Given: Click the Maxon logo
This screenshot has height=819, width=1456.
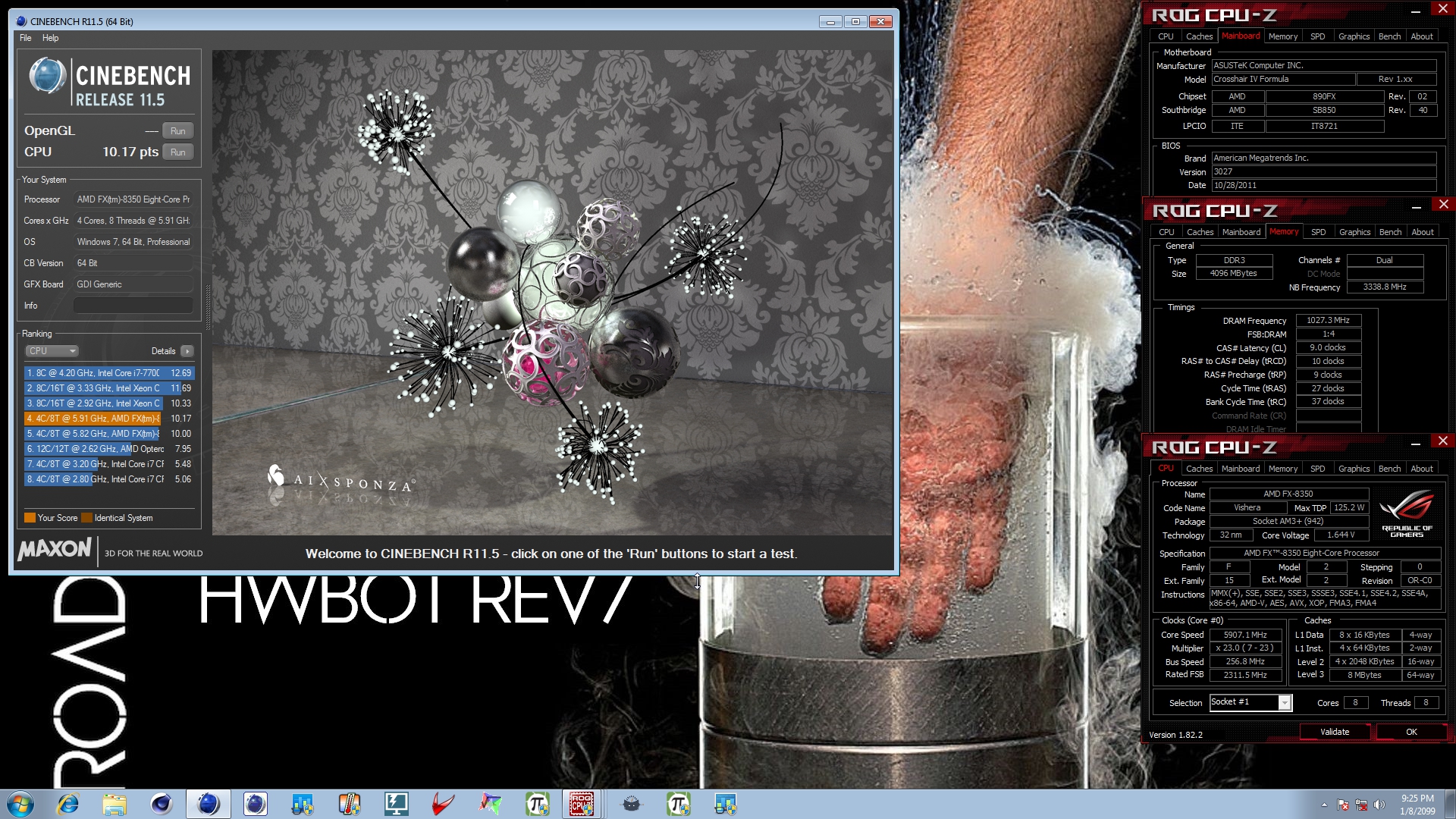Looking at the screenshot, I should coord(55,549).
